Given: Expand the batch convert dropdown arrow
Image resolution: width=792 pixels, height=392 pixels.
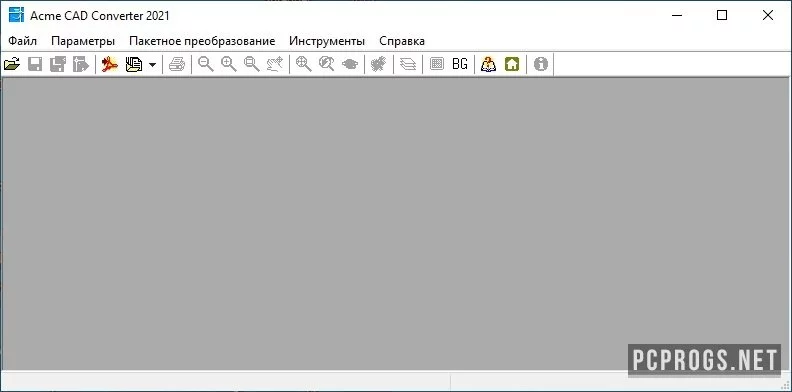Looking at the screenshot, I should (152, 65).
